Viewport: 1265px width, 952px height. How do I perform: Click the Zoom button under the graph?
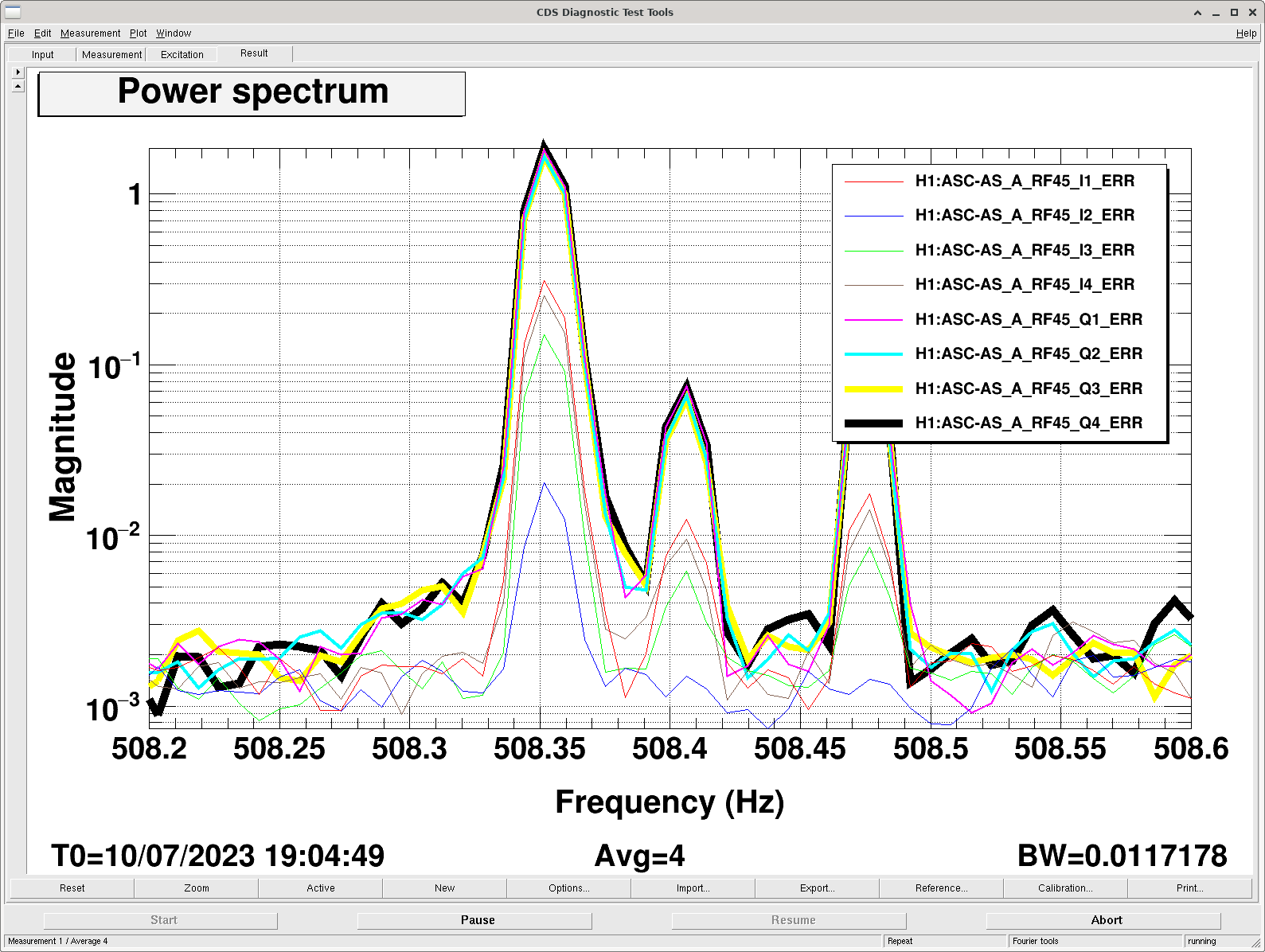pos(197,888)
